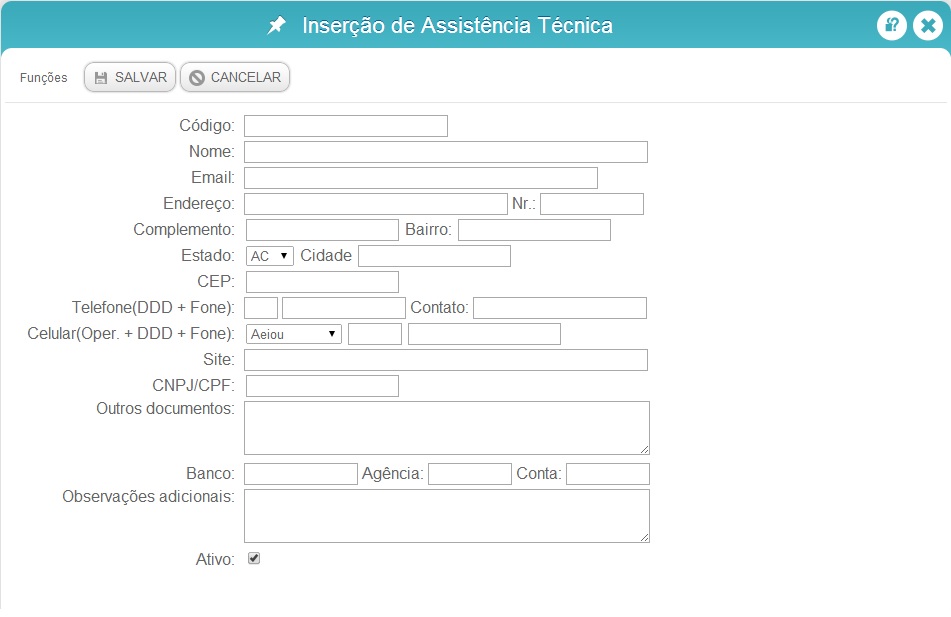Focus the Código input field
This screenshot has width=951, height=617.
[346, 126]
